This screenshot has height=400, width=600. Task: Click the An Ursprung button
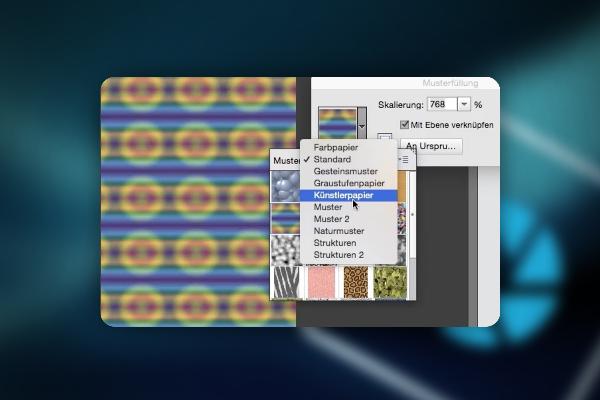click(431, 146)
